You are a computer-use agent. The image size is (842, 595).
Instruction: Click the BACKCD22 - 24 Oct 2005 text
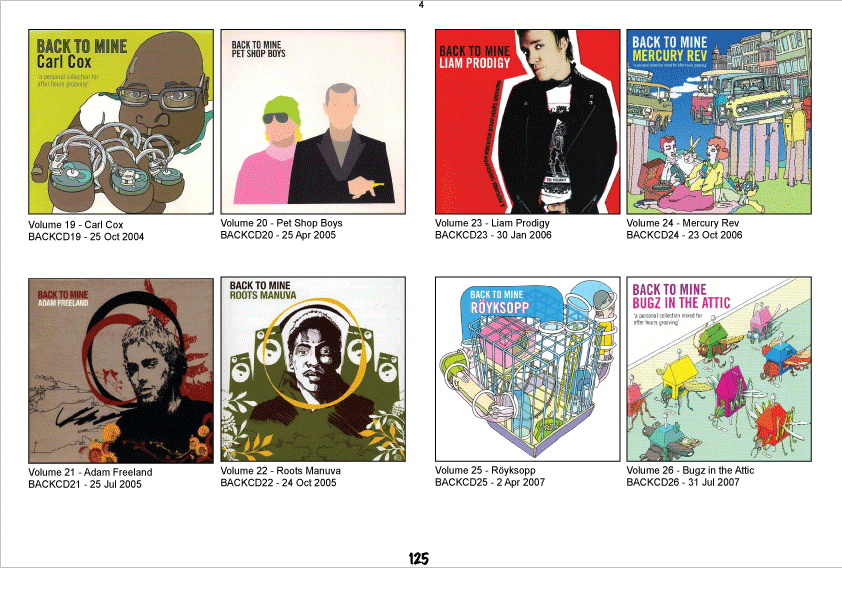(278, 483)
